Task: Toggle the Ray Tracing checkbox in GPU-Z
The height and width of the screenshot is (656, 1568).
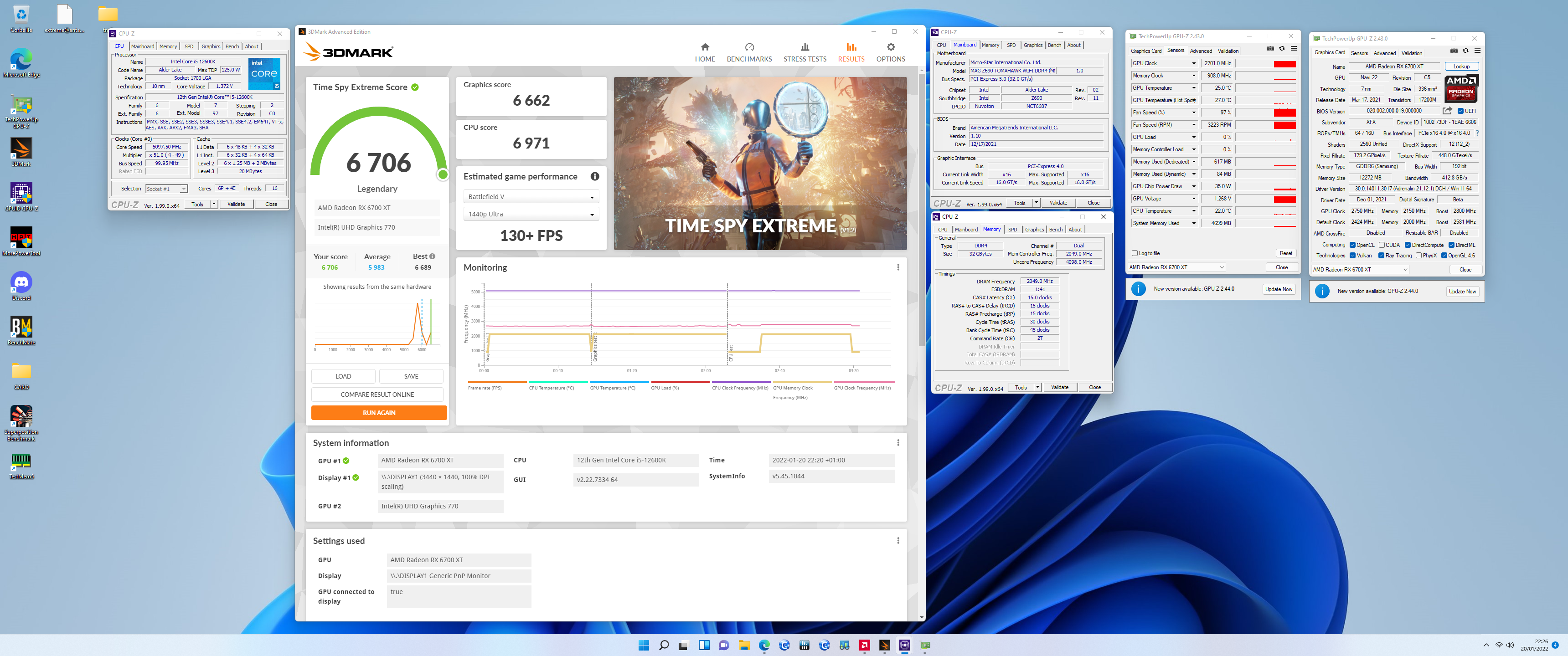Action: pyautogui.click(x=1381, y=256)
